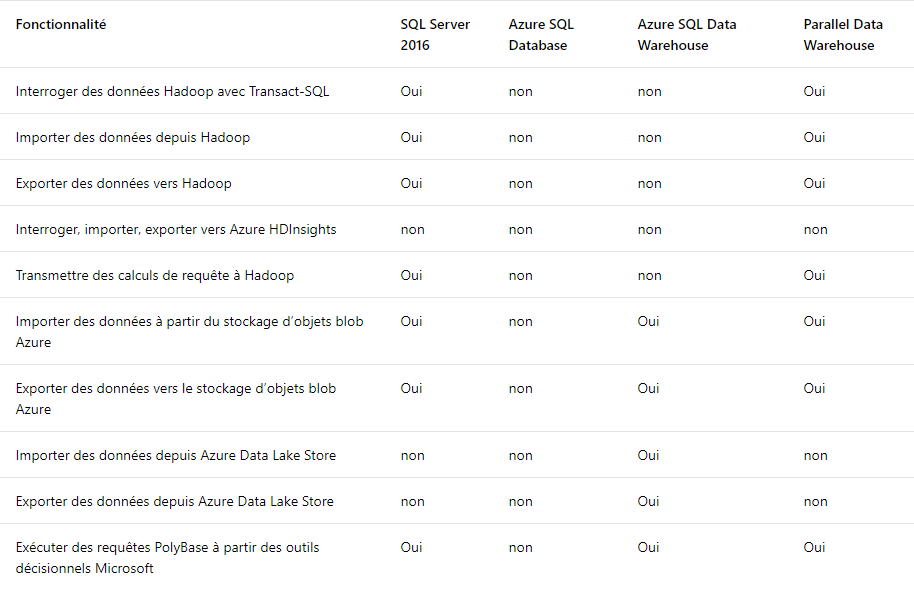Select Parallel Data Warehouse value in PolyBase requêtes row
This screenshot has width=914, height=591.
[814, 548]
